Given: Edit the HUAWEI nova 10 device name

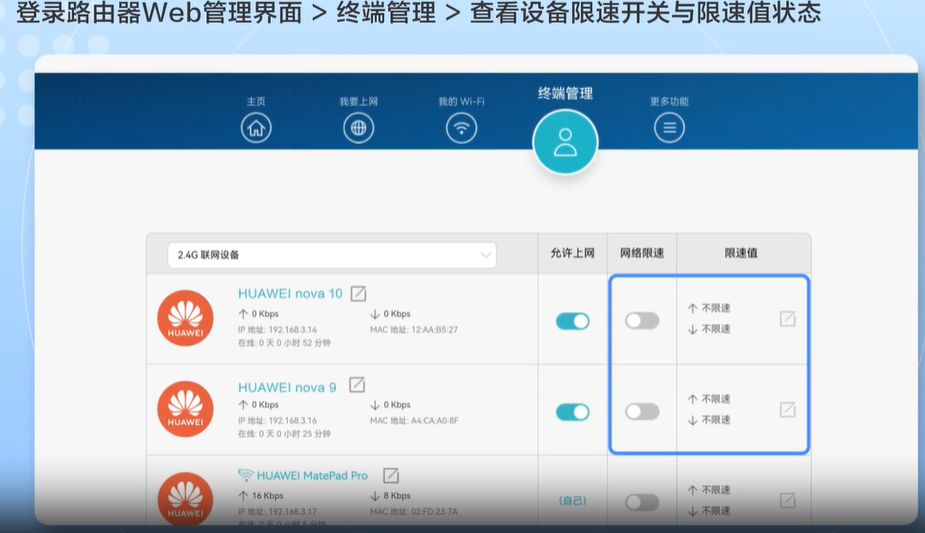Looking at the screenshot, I should [x=359, y=293].
